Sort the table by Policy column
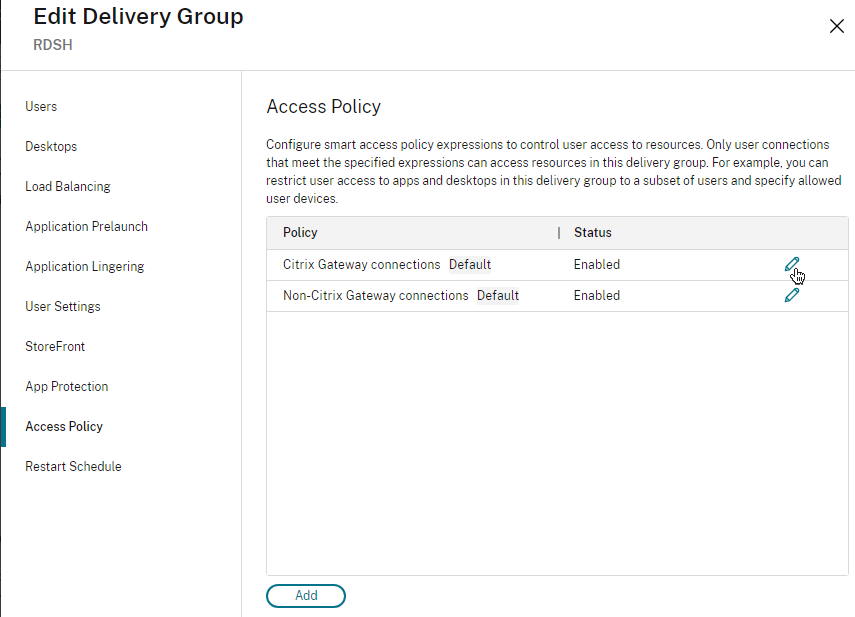Screen dimensions: 855x617 click(x=300, y=233)
